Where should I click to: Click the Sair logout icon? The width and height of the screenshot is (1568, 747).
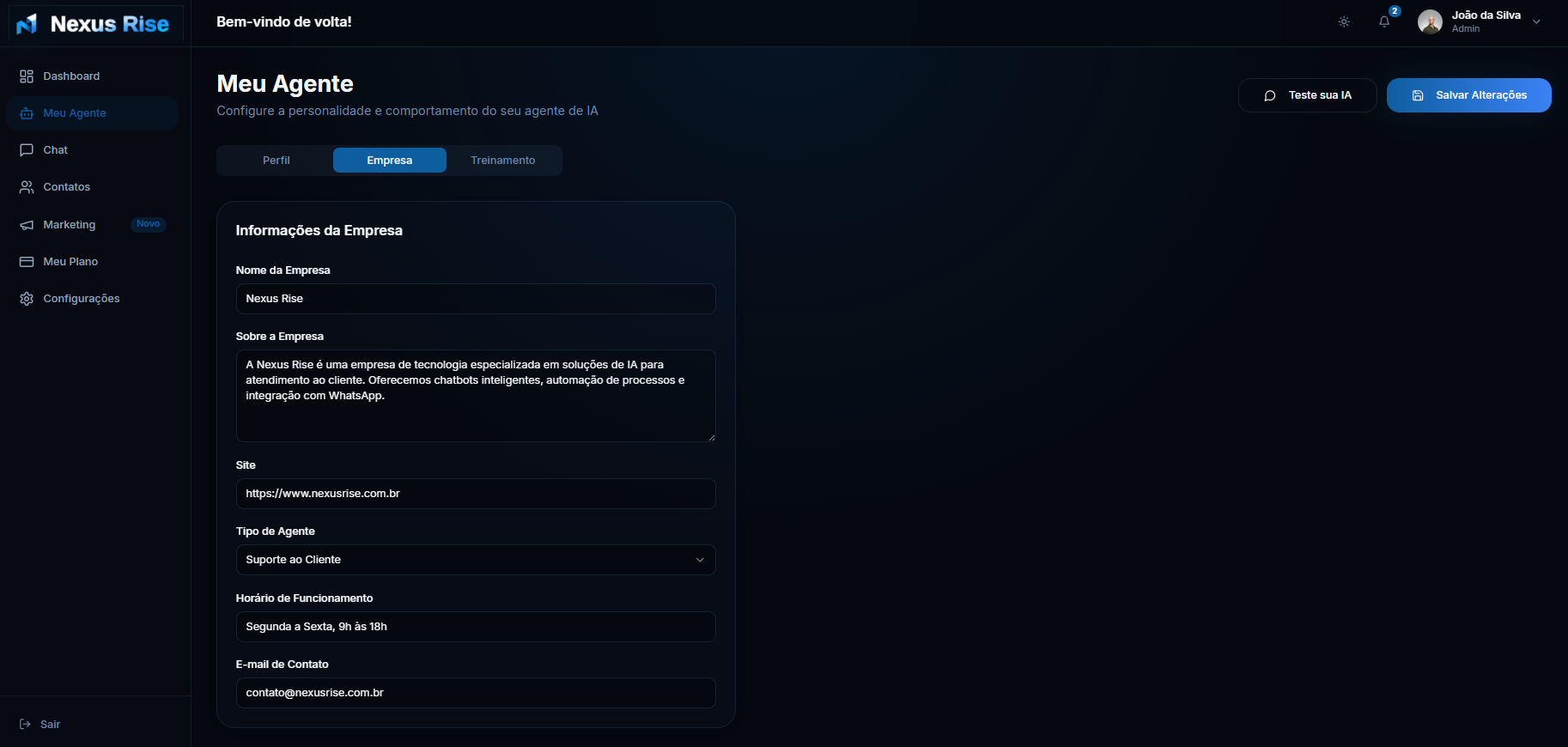25,725
